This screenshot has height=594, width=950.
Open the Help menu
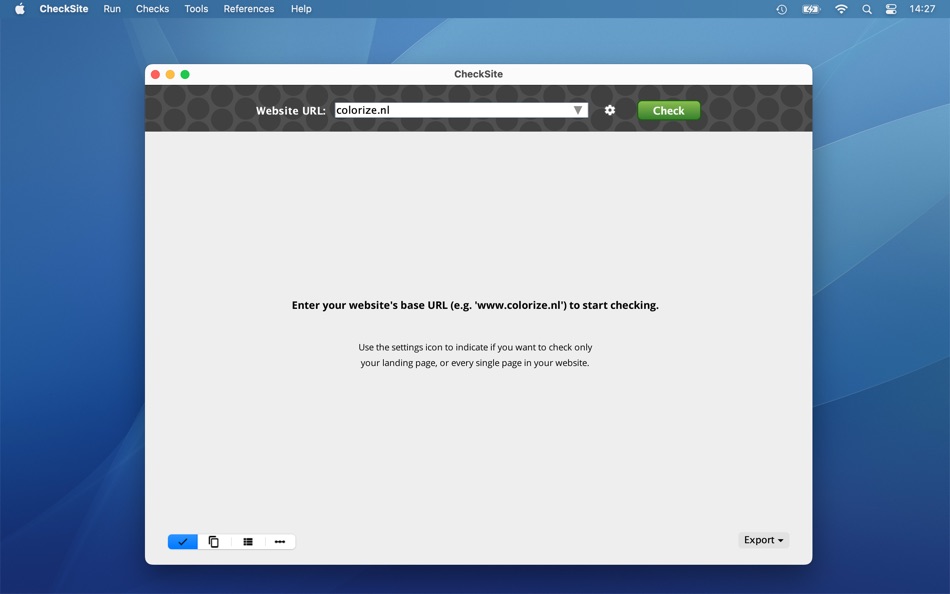(301, 8)
